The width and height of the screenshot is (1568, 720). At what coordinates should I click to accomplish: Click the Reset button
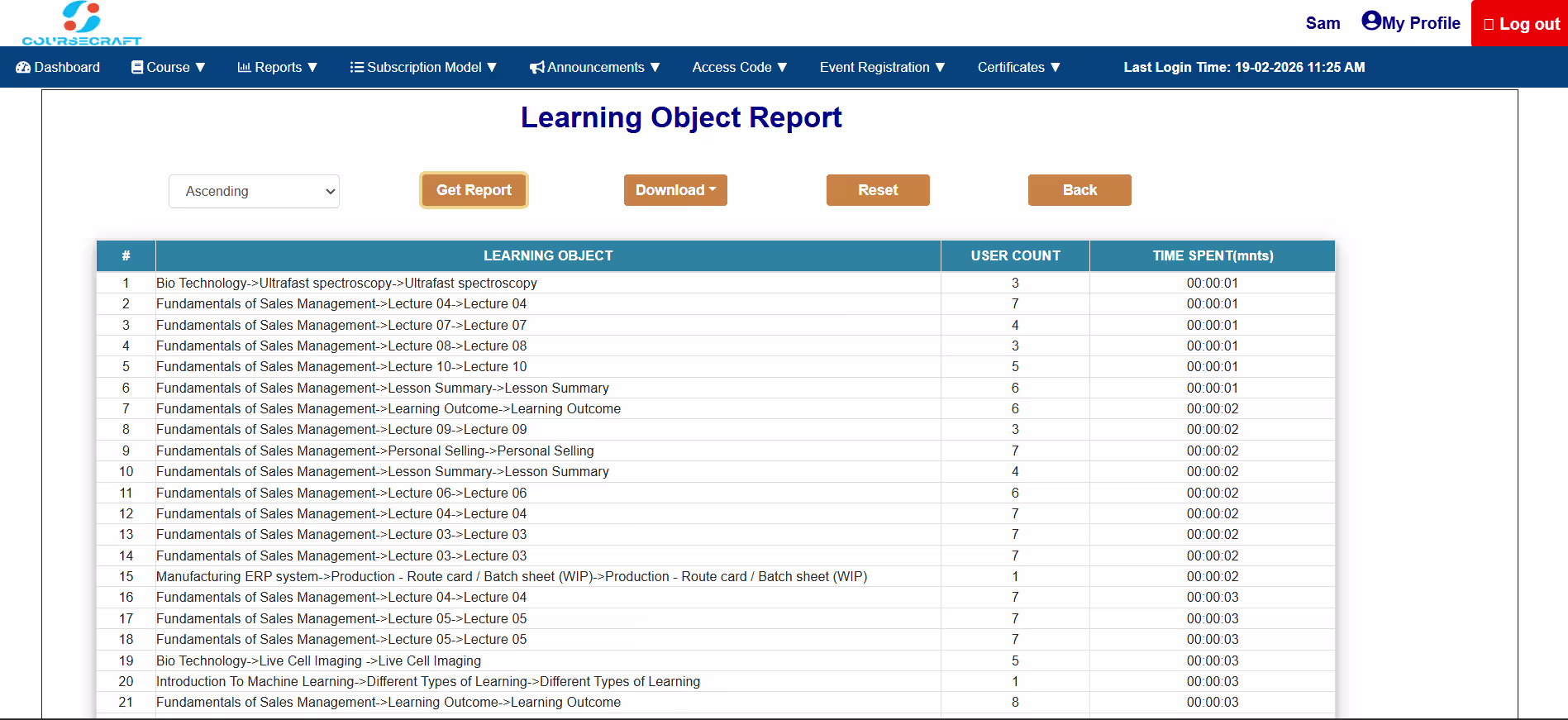(878, 190)
